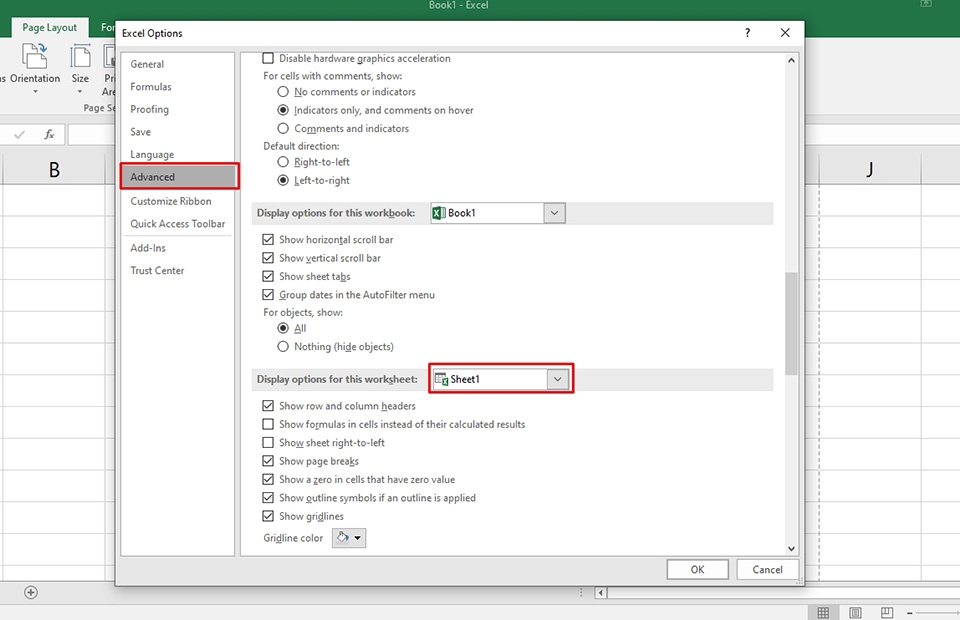Switch to Page Break Preview icon
This screenshot has height=620, width=960.
[887, 613]
